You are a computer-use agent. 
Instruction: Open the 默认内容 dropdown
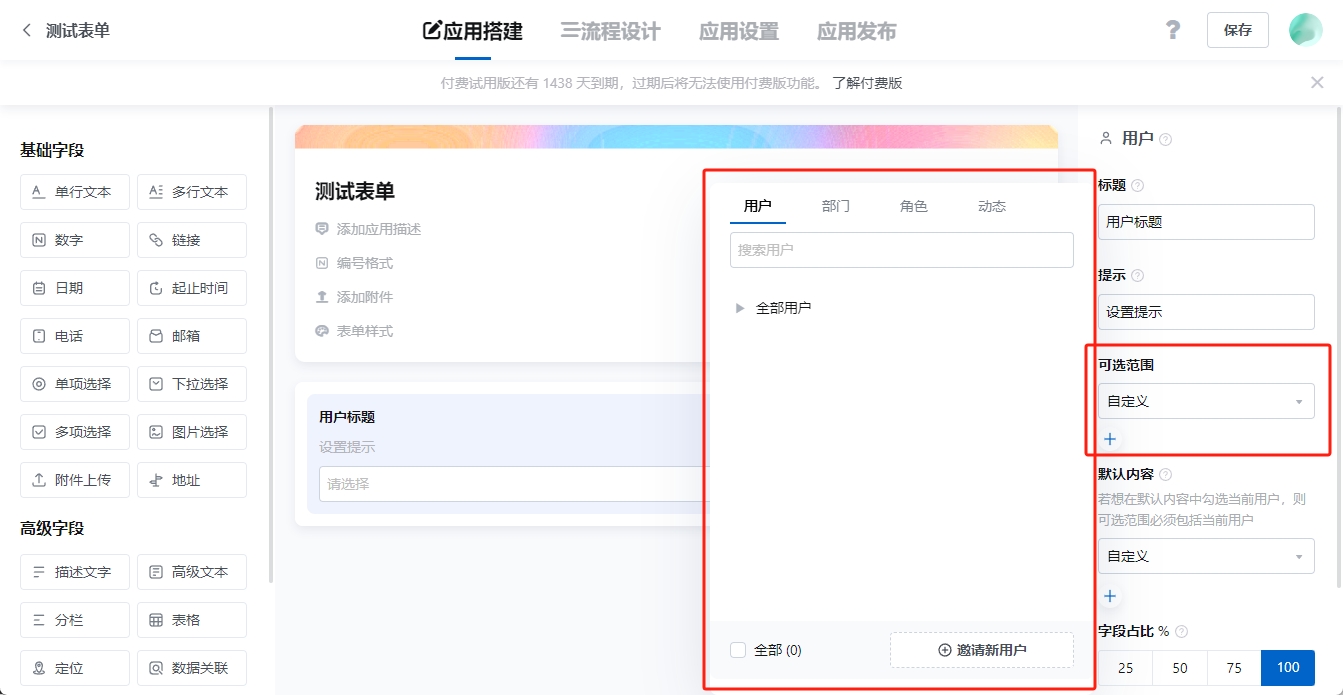click(x=1205, y=556)
